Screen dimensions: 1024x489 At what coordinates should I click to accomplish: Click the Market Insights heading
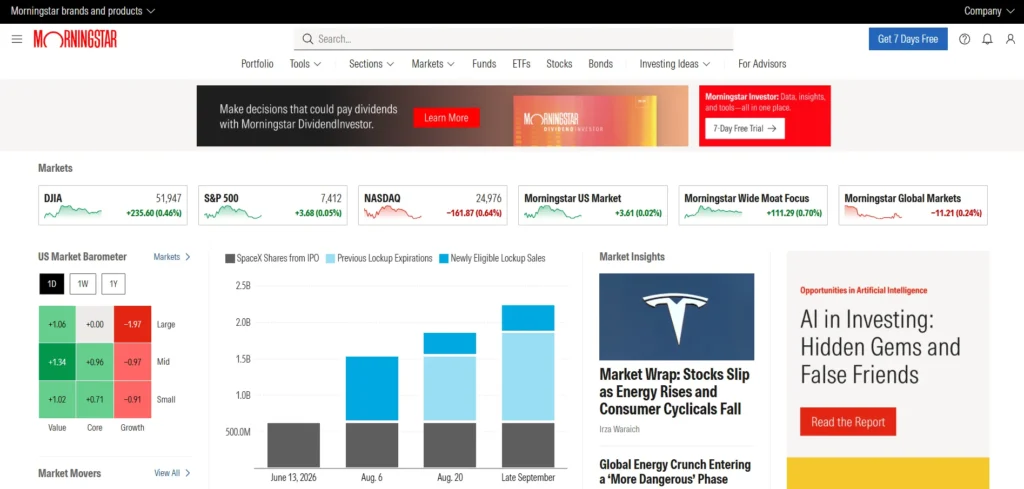(632, 257)
